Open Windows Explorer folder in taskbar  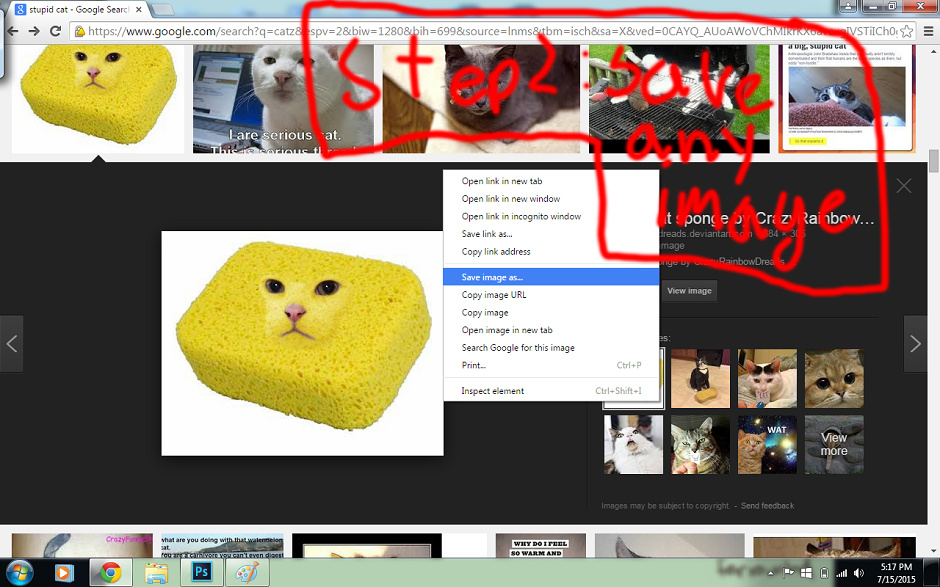coord(155,573)
